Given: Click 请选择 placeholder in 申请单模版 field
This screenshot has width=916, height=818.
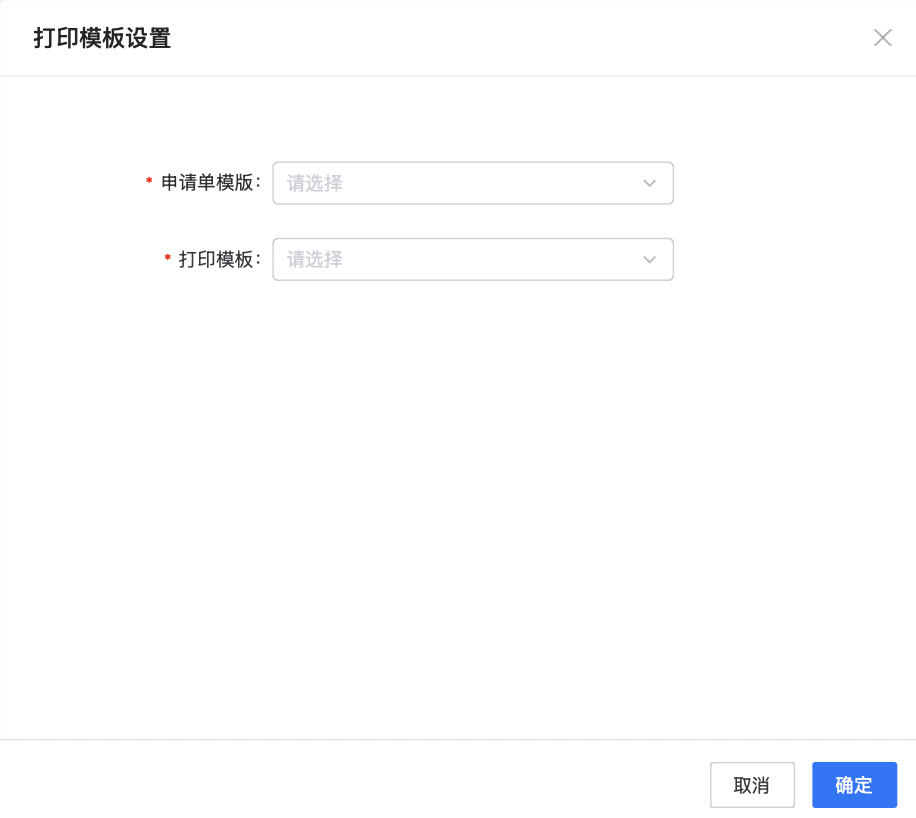Looking at the screenshot, I should point(315,183).
